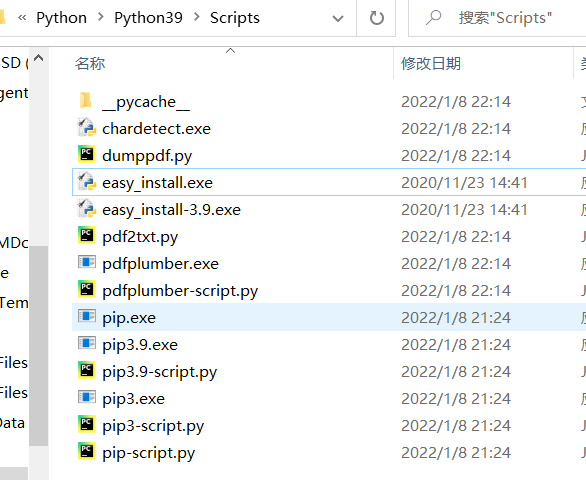Select the pip.exe file row

tap(329, 317)
